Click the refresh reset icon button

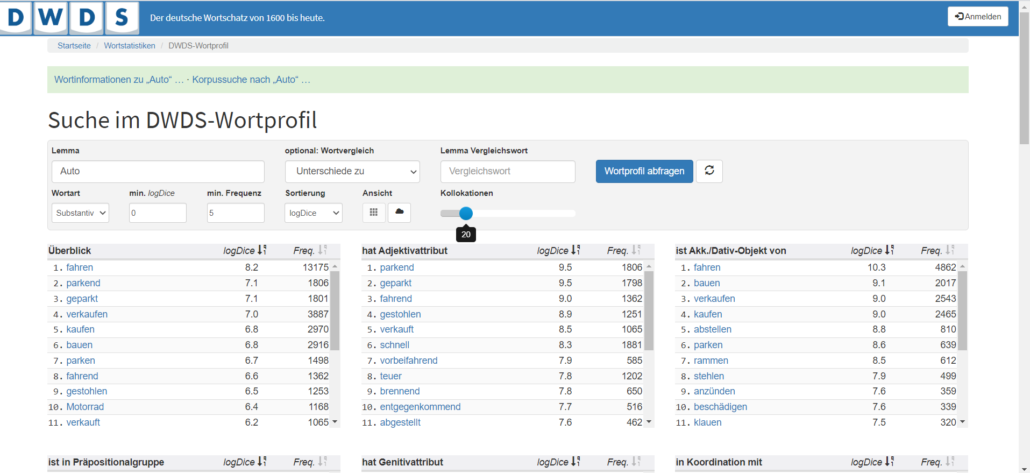click(709, 171)
